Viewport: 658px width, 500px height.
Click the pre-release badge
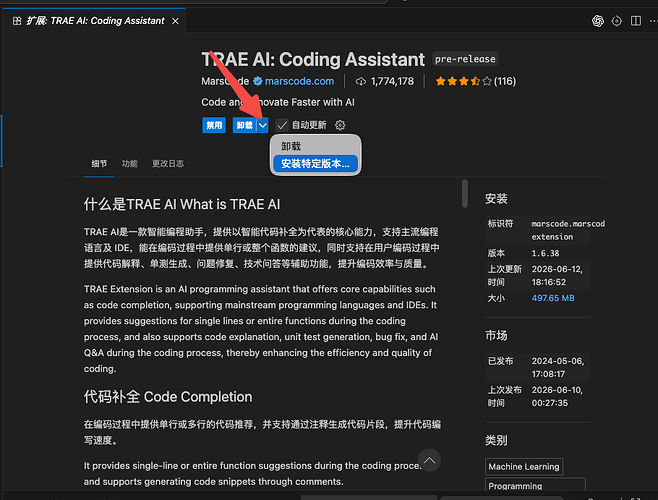[465, 59]
